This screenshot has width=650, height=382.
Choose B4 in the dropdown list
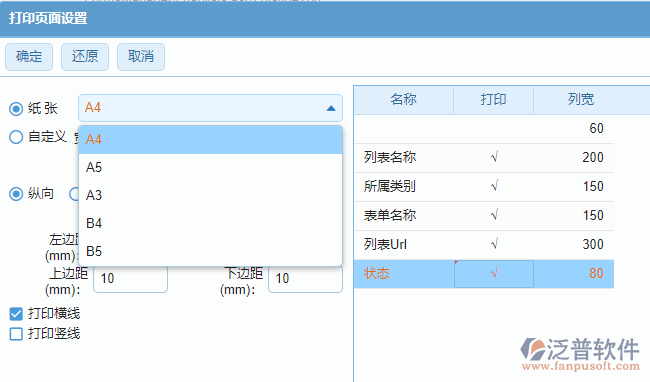210,223
